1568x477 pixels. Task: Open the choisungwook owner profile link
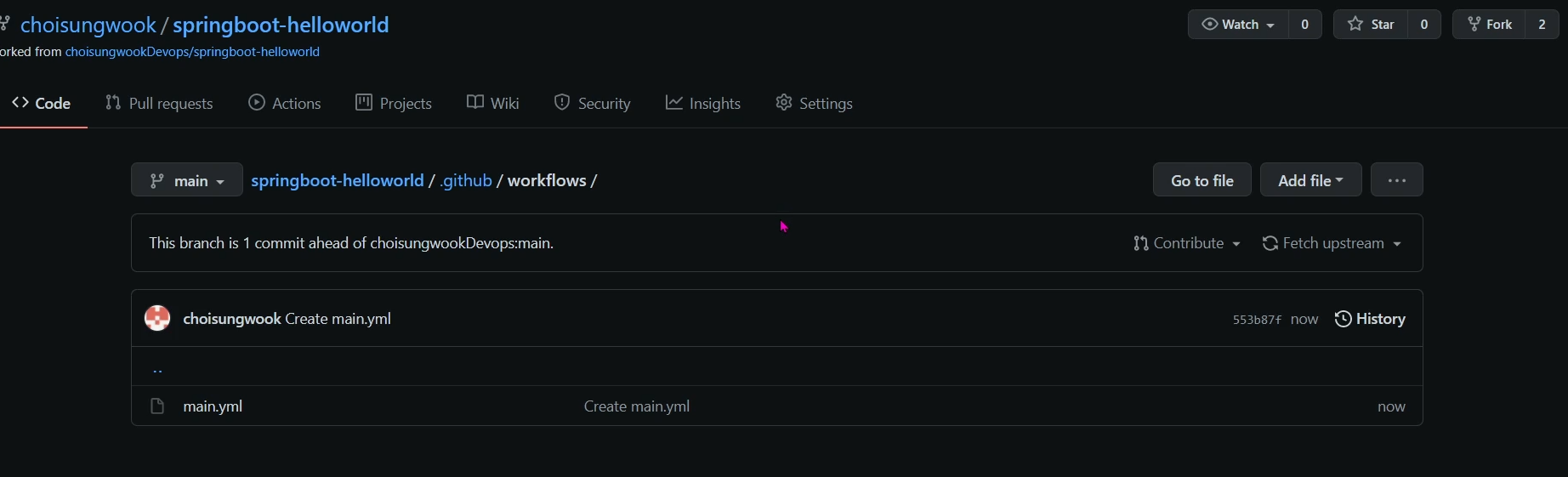(x=88, y=25)
